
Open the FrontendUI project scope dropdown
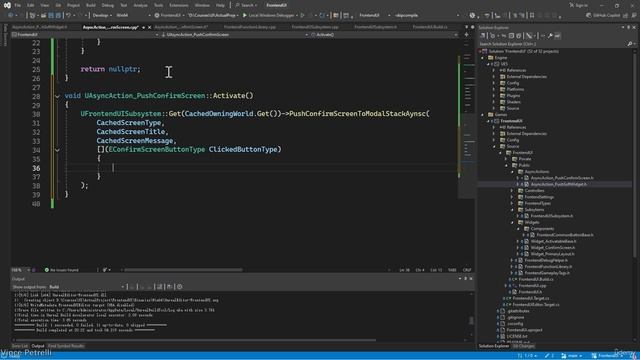click(x=85, y=35)
